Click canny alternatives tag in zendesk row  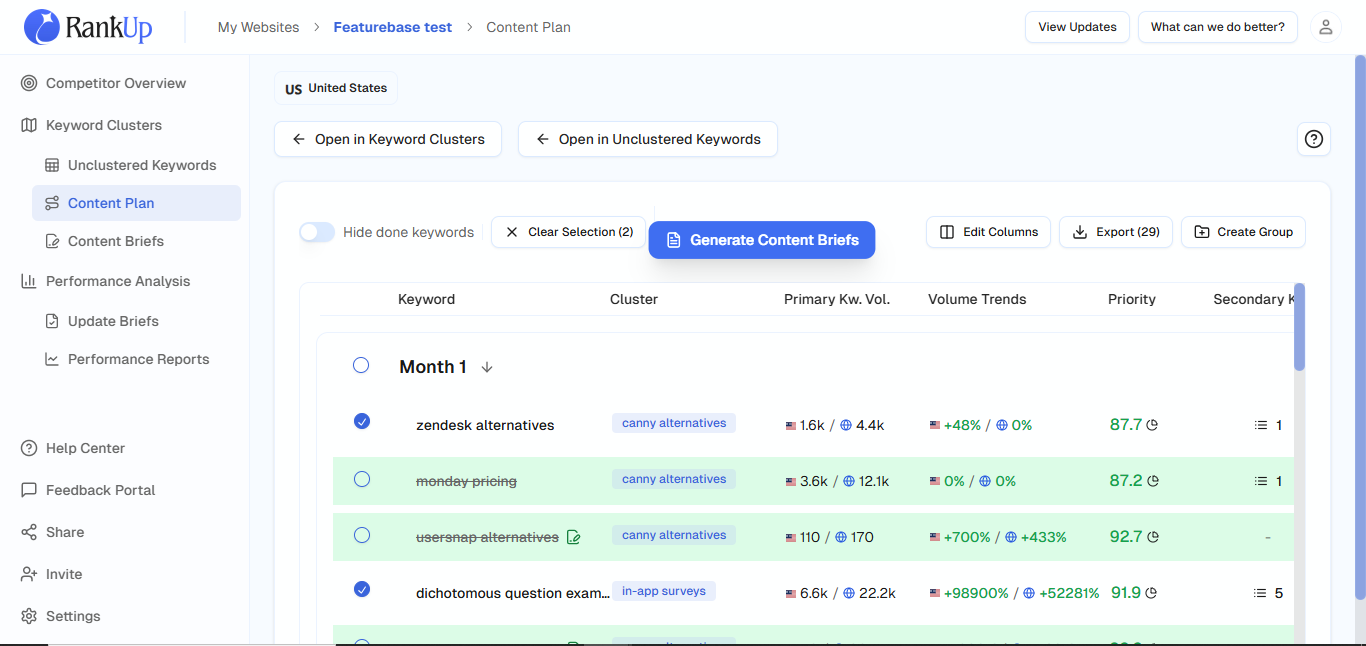coord(674,423)
